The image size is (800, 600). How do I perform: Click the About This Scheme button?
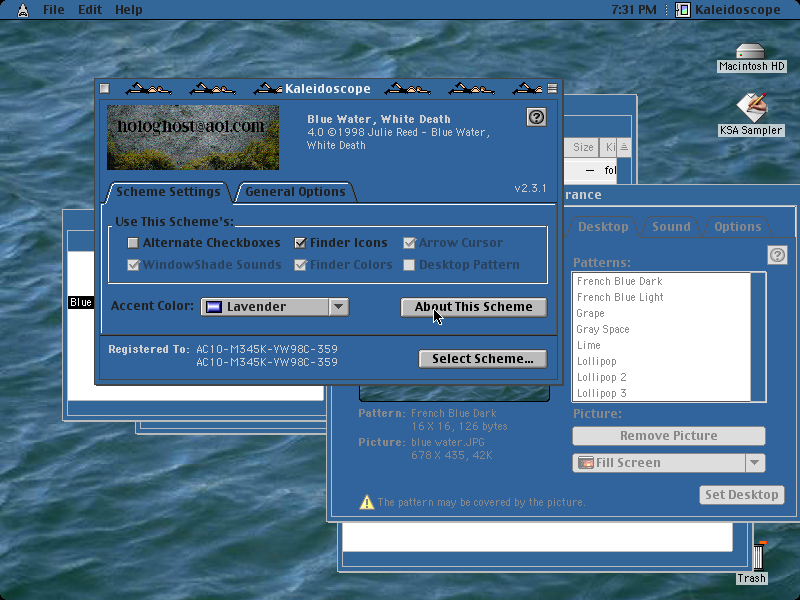point(473,307)
